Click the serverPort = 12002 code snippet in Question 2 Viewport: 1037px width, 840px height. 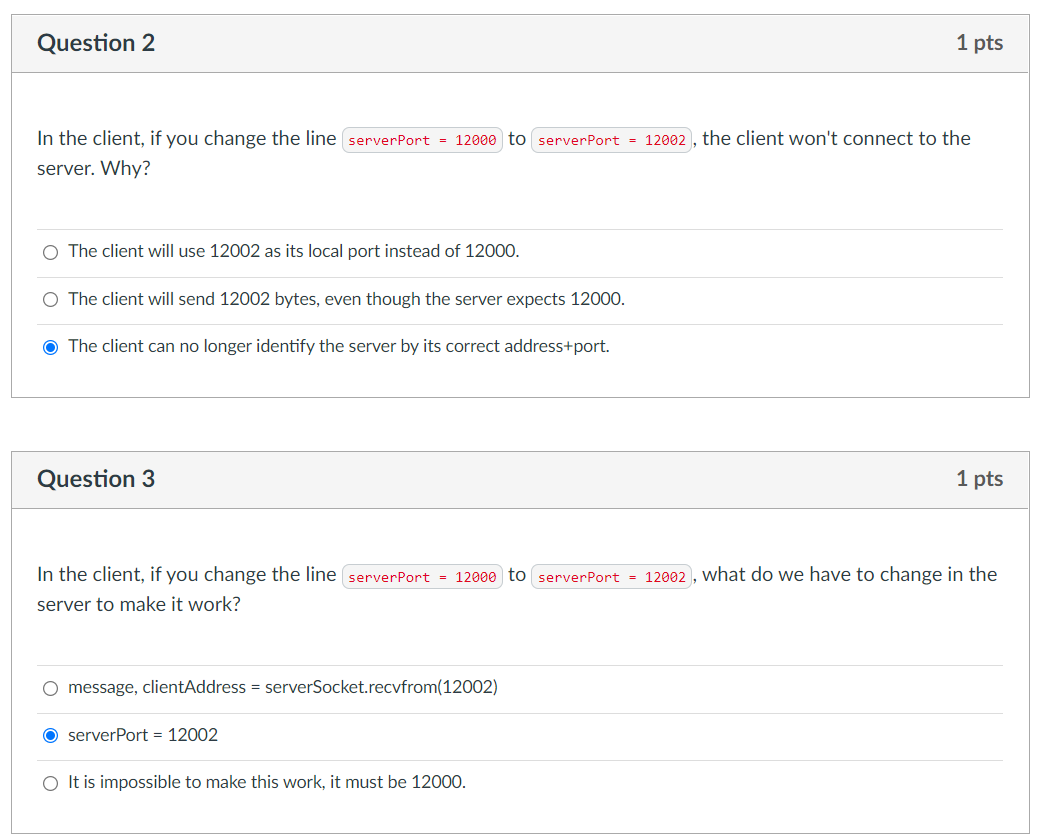(611, 140)
